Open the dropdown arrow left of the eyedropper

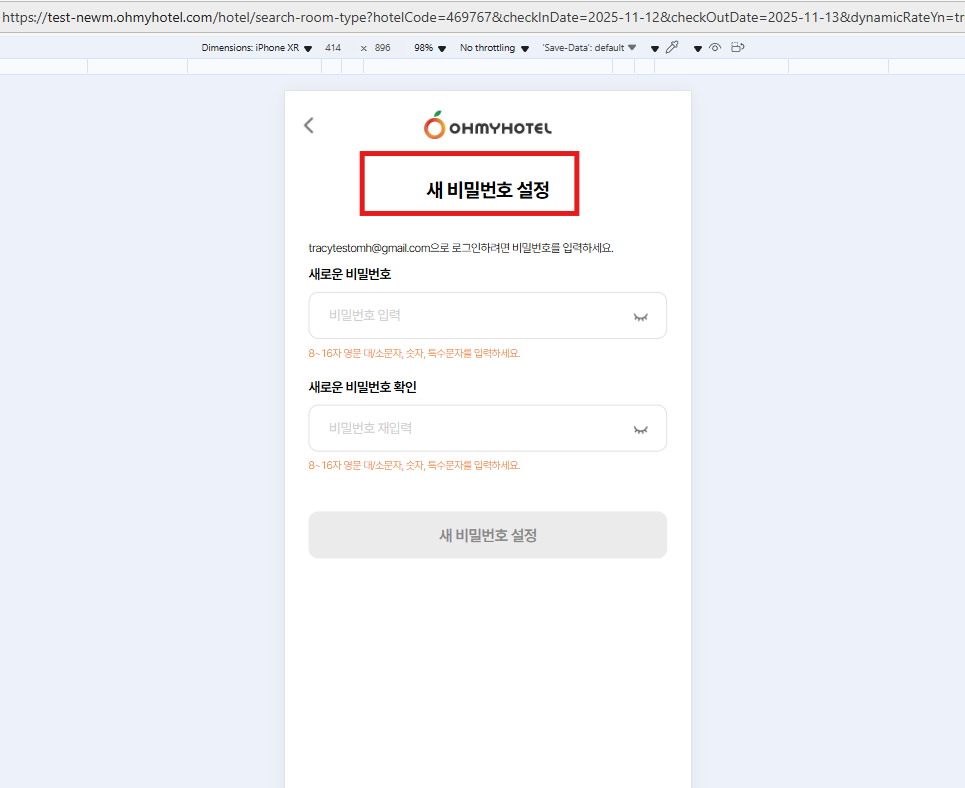(x=655, y=49)
